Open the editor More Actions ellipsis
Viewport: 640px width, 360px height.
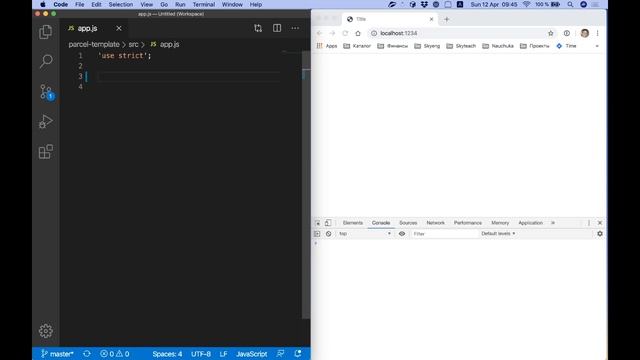295,28
